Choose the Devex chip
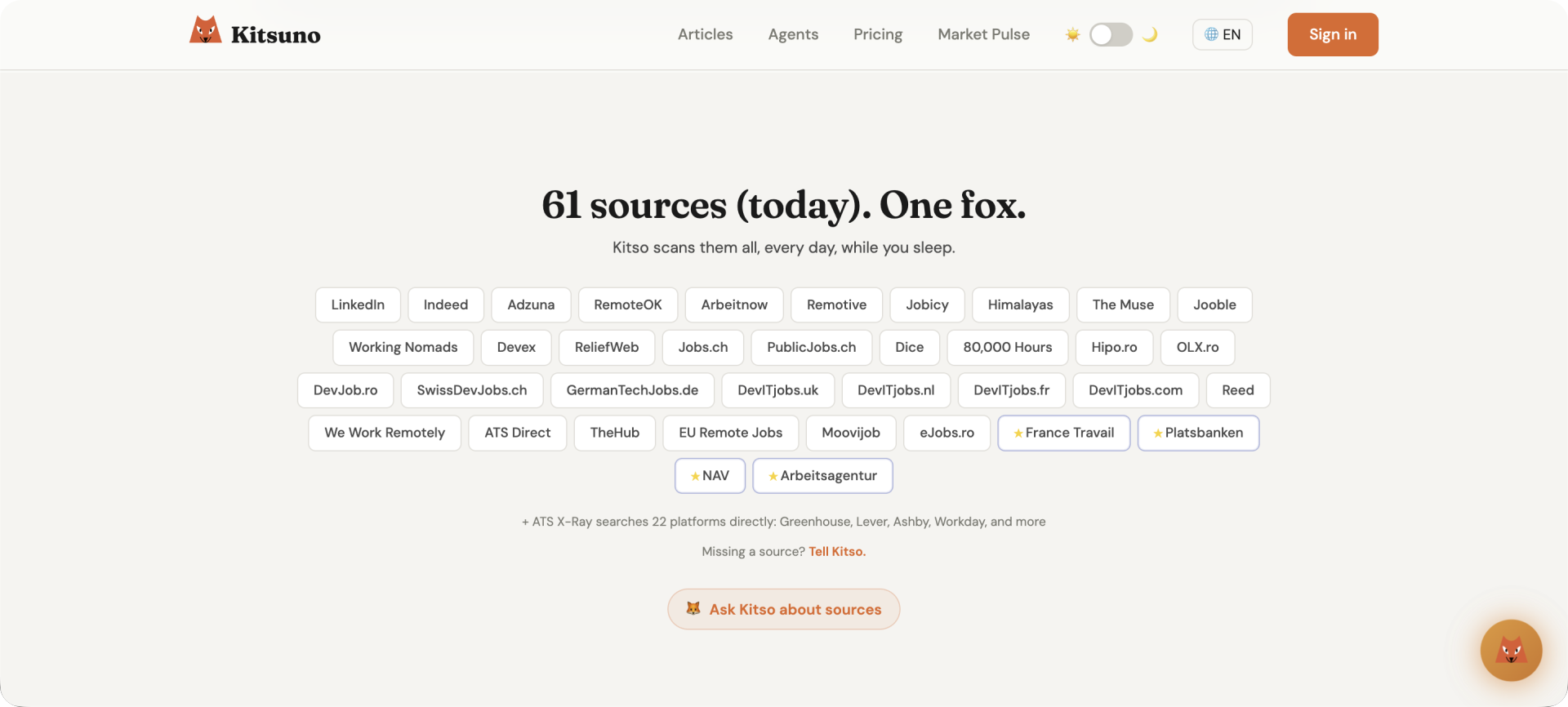 point(516,348)
